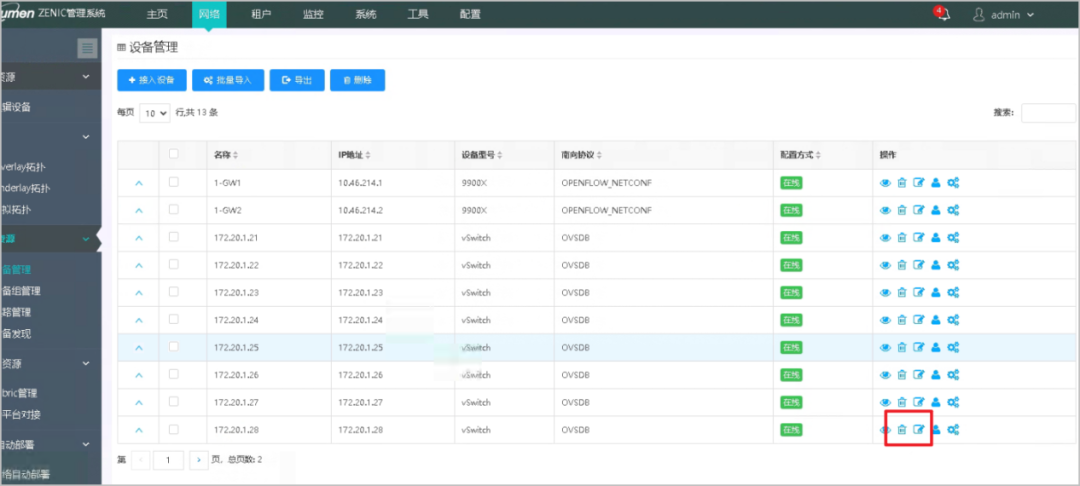User icon for 172.20.1.27 row

(935, 402)
